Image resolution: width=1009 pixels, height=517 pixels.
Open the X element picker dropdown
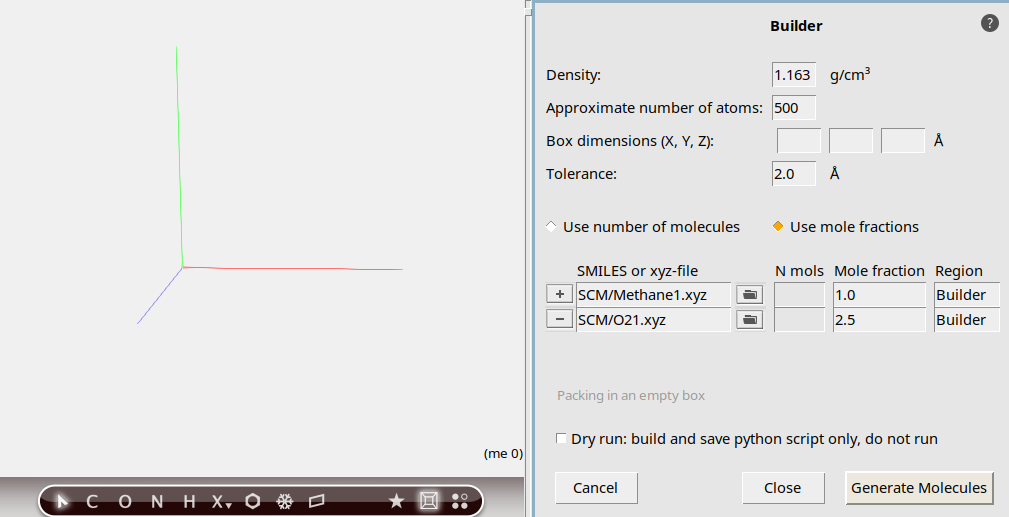point(221,502)
